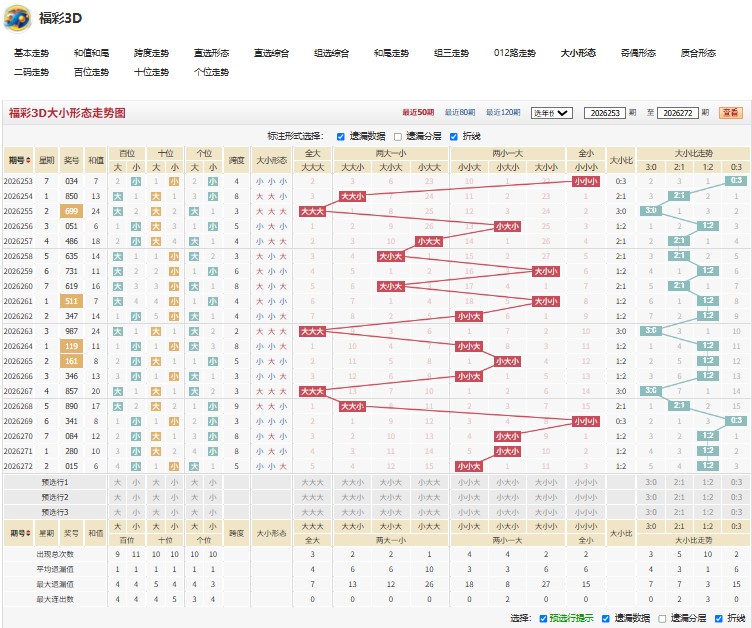Click the 查看 button
752x628 pixels.
coord(730,113)
